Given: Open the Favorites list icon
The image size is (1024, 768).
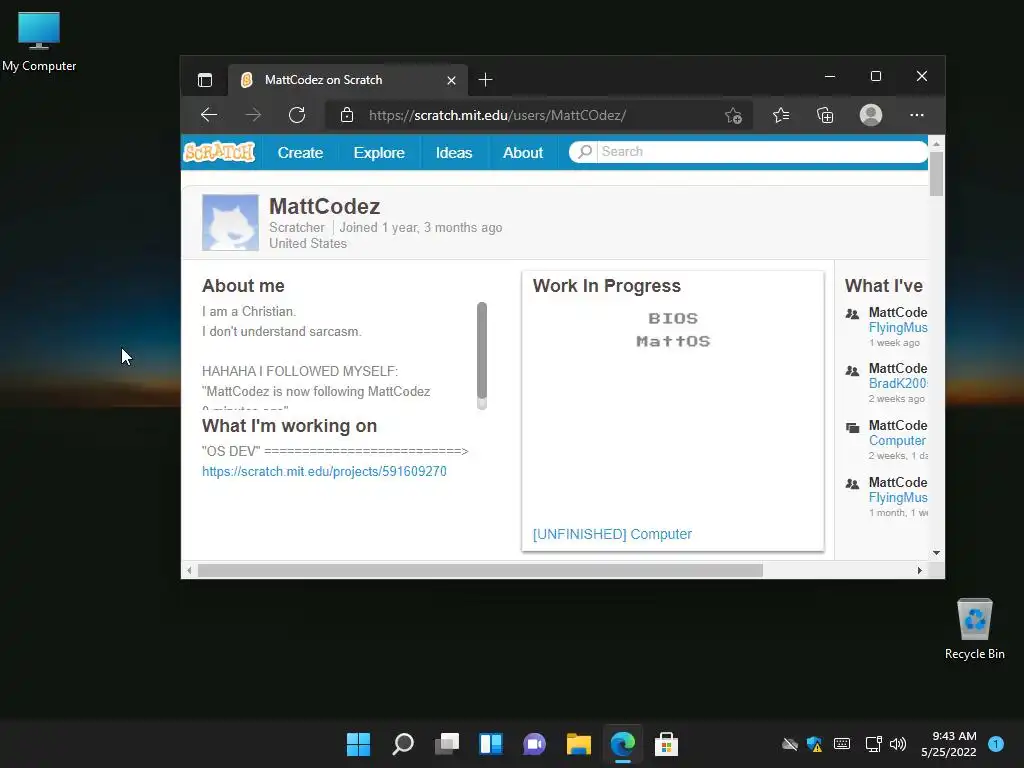Looking at the screenshot, I should click(781, 116).
